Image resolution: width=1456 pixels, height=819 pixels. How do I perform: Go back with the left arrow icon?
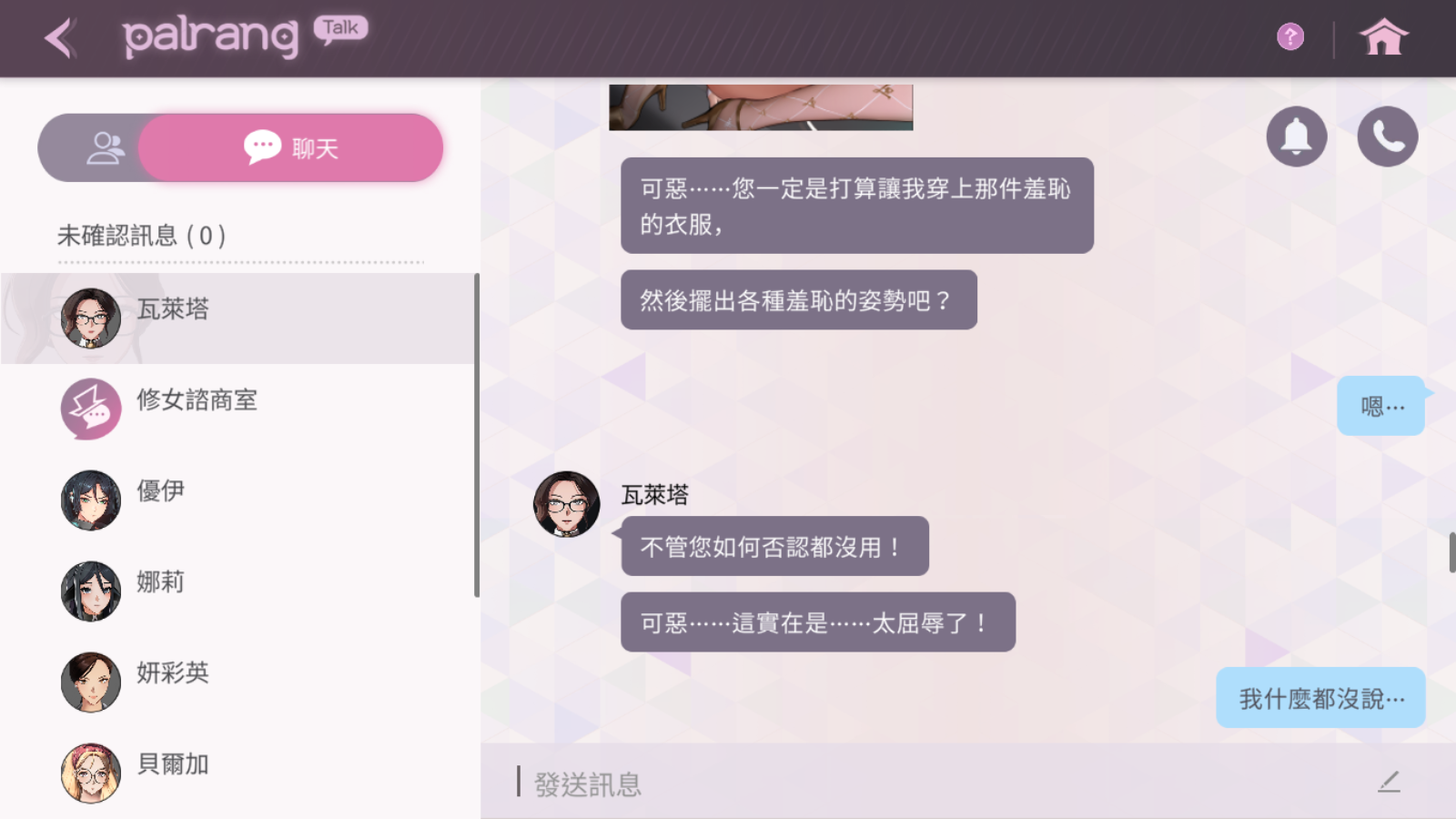59,38
